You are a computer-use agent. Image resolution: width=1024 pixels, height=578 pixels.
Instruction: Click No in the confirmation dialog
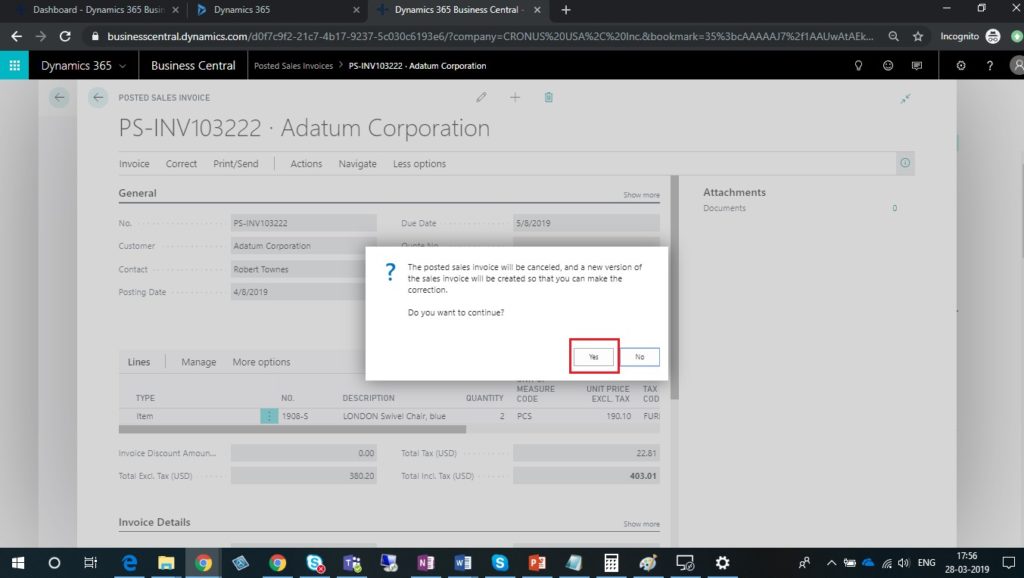click(639, 357)
